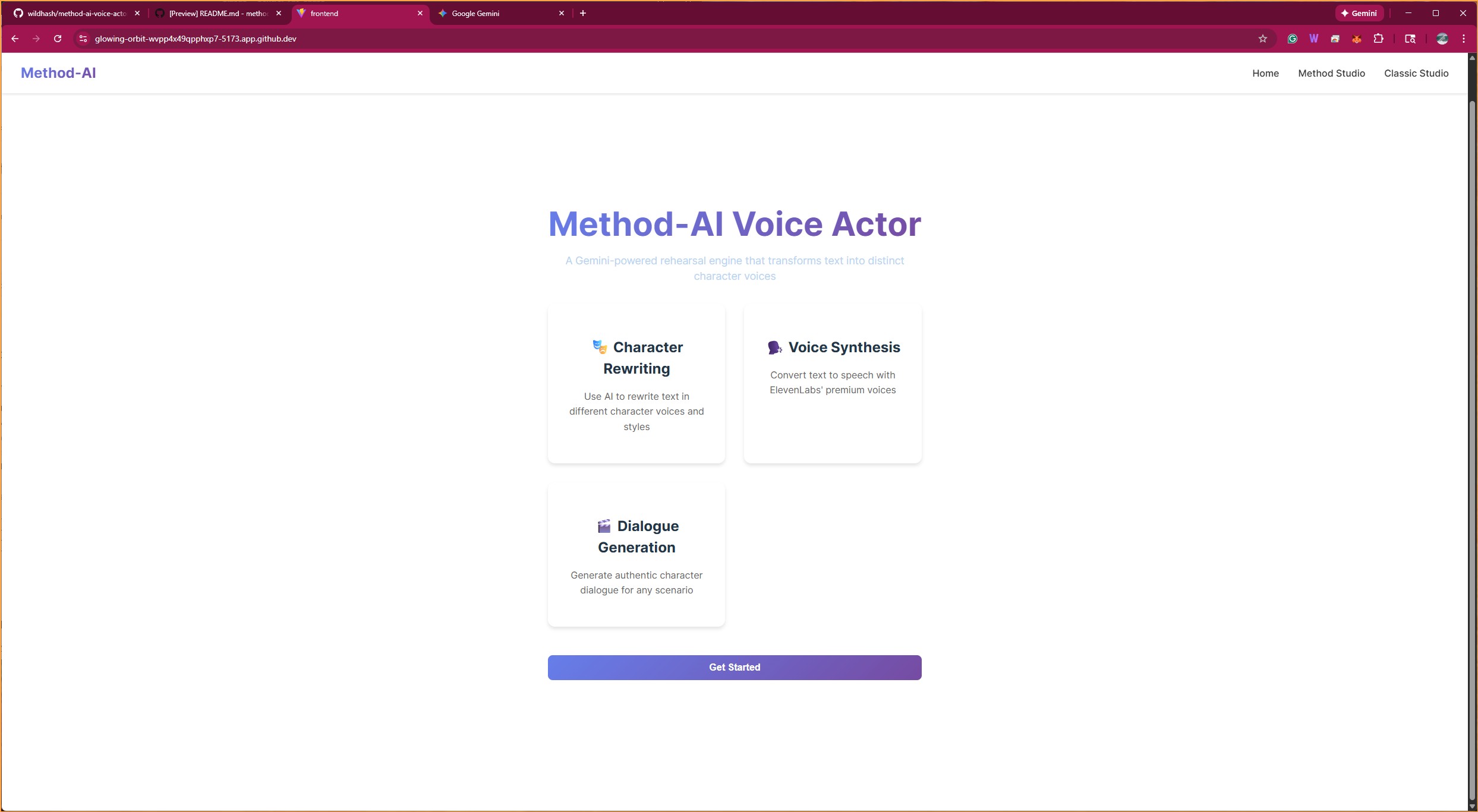
Task: Open the tab search icon
Action: (x=1410, y=39)
